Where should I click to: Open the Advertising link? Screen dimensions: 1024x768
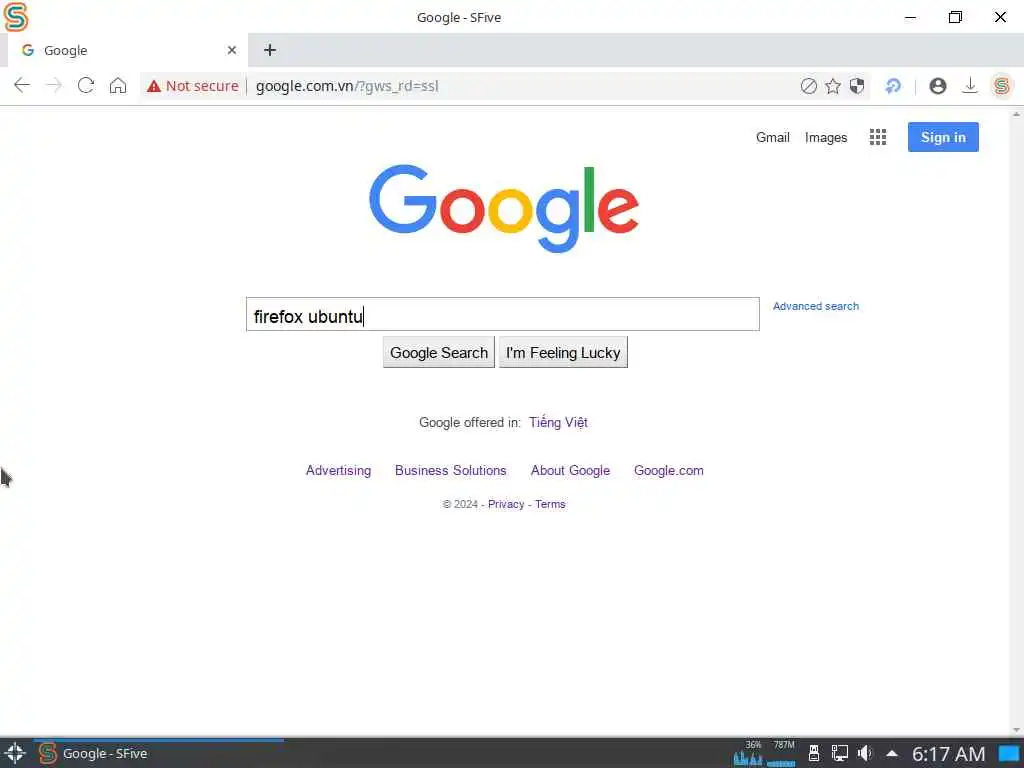(x=338, y=471)
